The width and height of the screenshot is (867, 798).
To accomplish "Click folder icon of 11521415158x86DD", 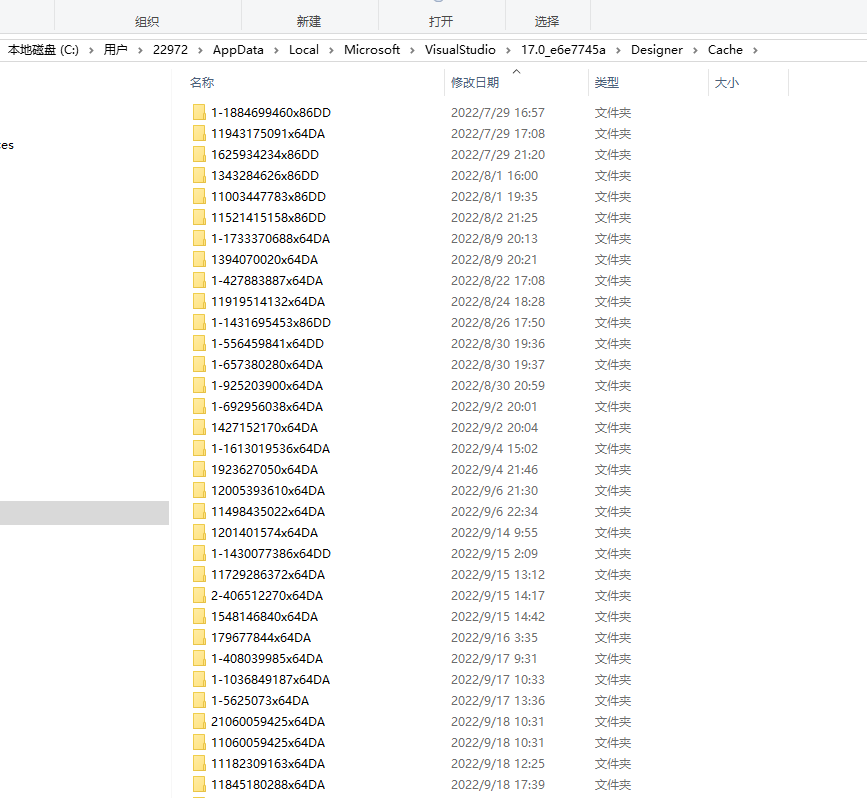I will pyautogui.click(x=199, y=217).
